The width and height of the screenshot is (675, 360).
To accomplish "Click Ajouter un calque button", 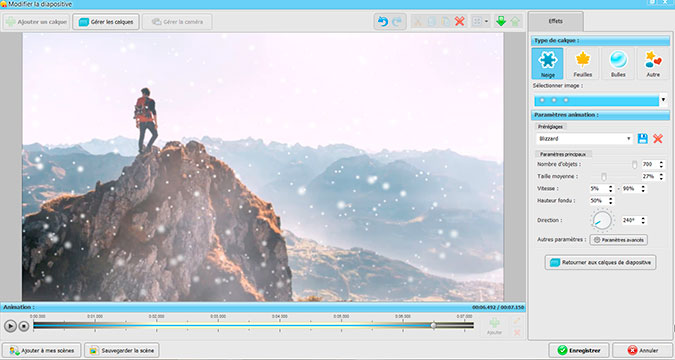I will tap(36, 22).
